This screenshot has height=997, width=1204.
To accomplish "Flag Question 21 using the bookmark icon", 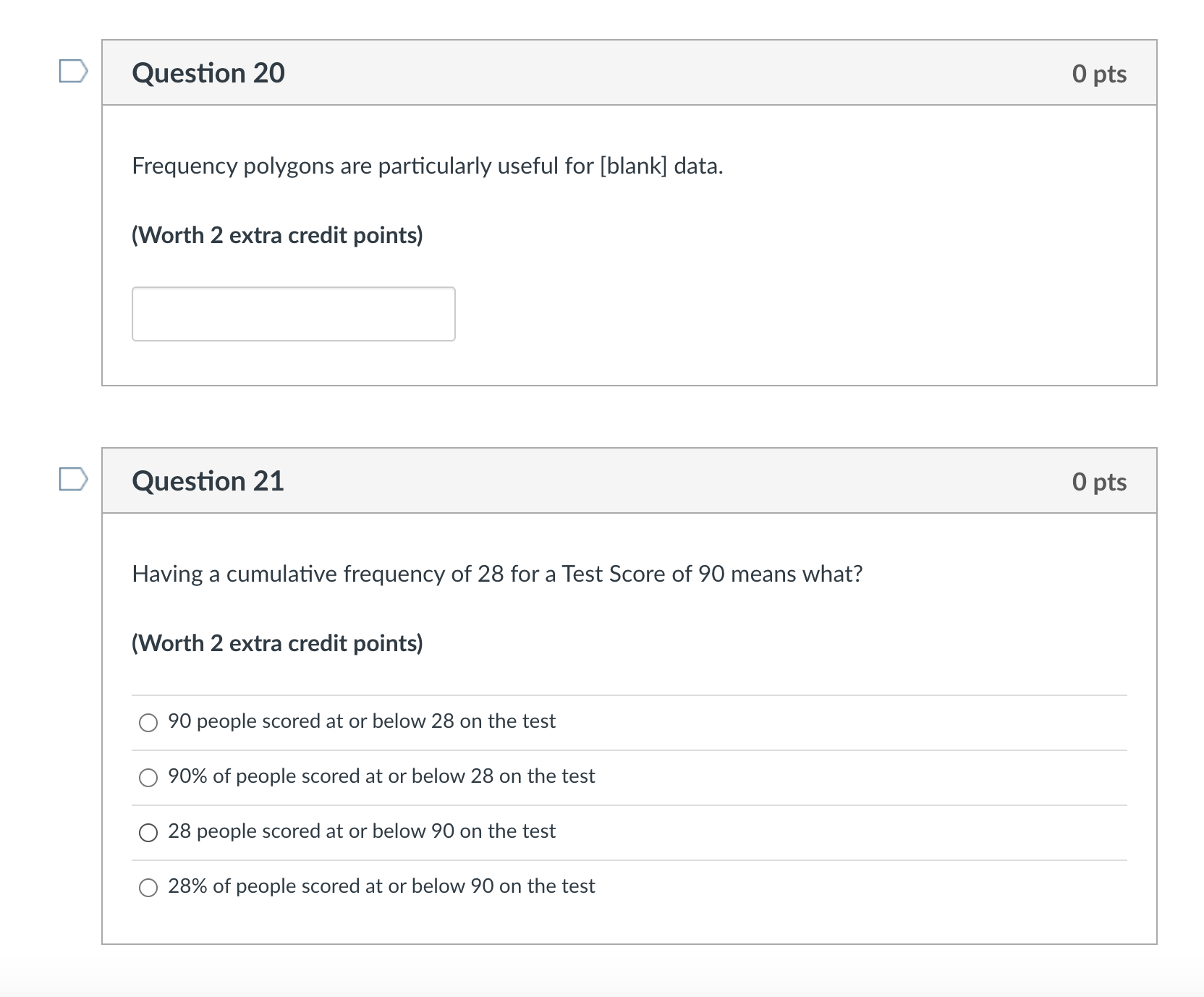I will 75,479.
